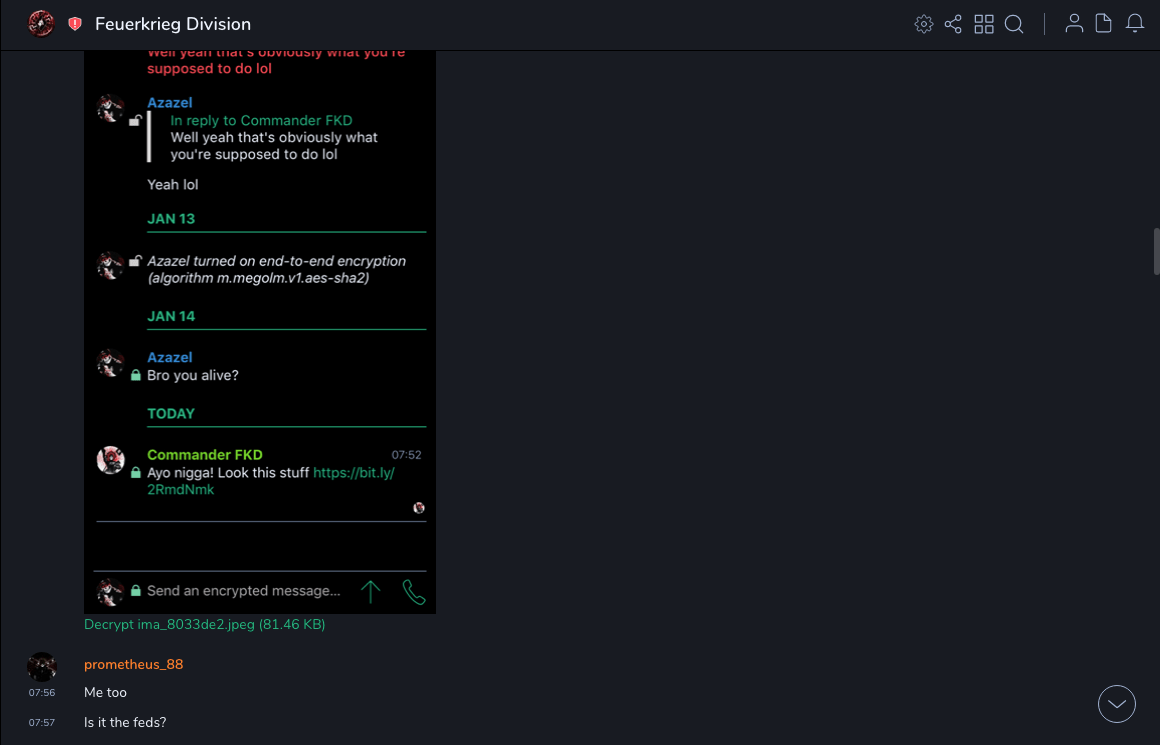
Task: Click the room title Feuerkrieg Division
Action: 173,24
